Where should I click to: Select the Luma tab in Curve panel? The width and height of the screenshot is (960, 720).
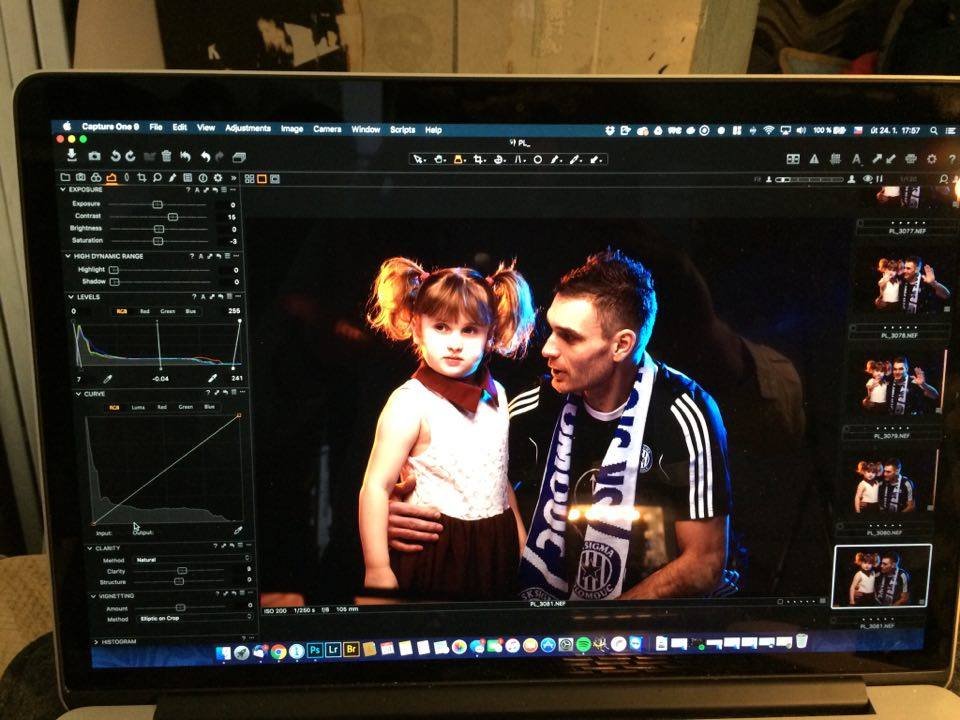click(x=138, y=407)
